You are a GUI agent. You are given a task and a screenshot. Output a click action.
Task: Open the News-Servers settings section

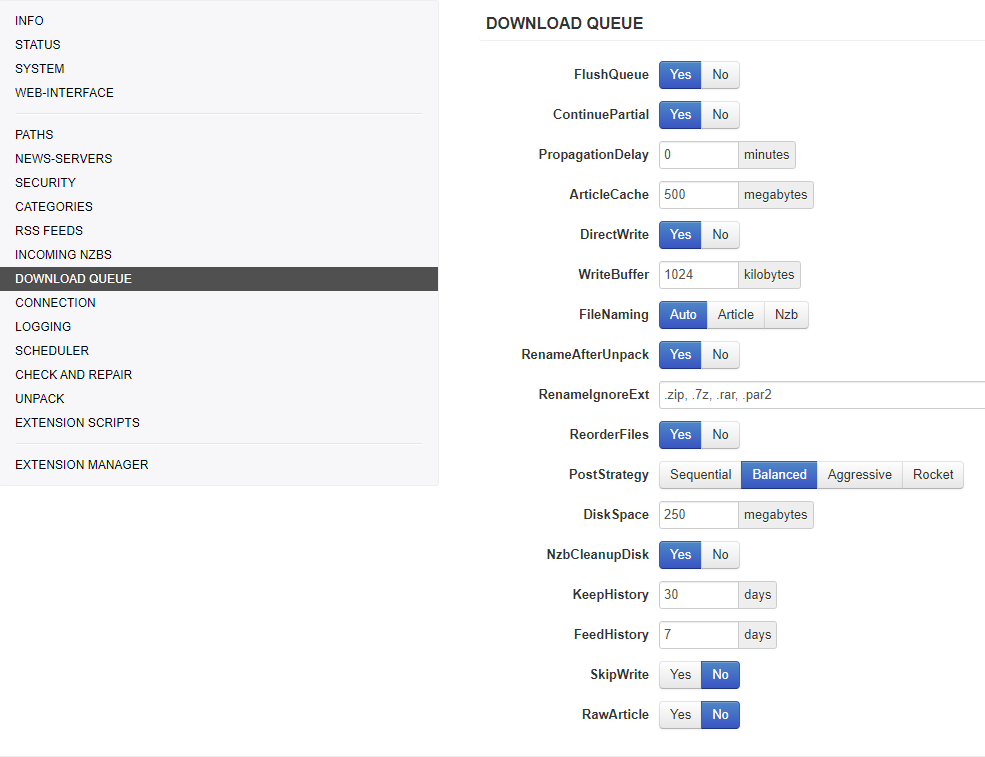coord(64,159)
